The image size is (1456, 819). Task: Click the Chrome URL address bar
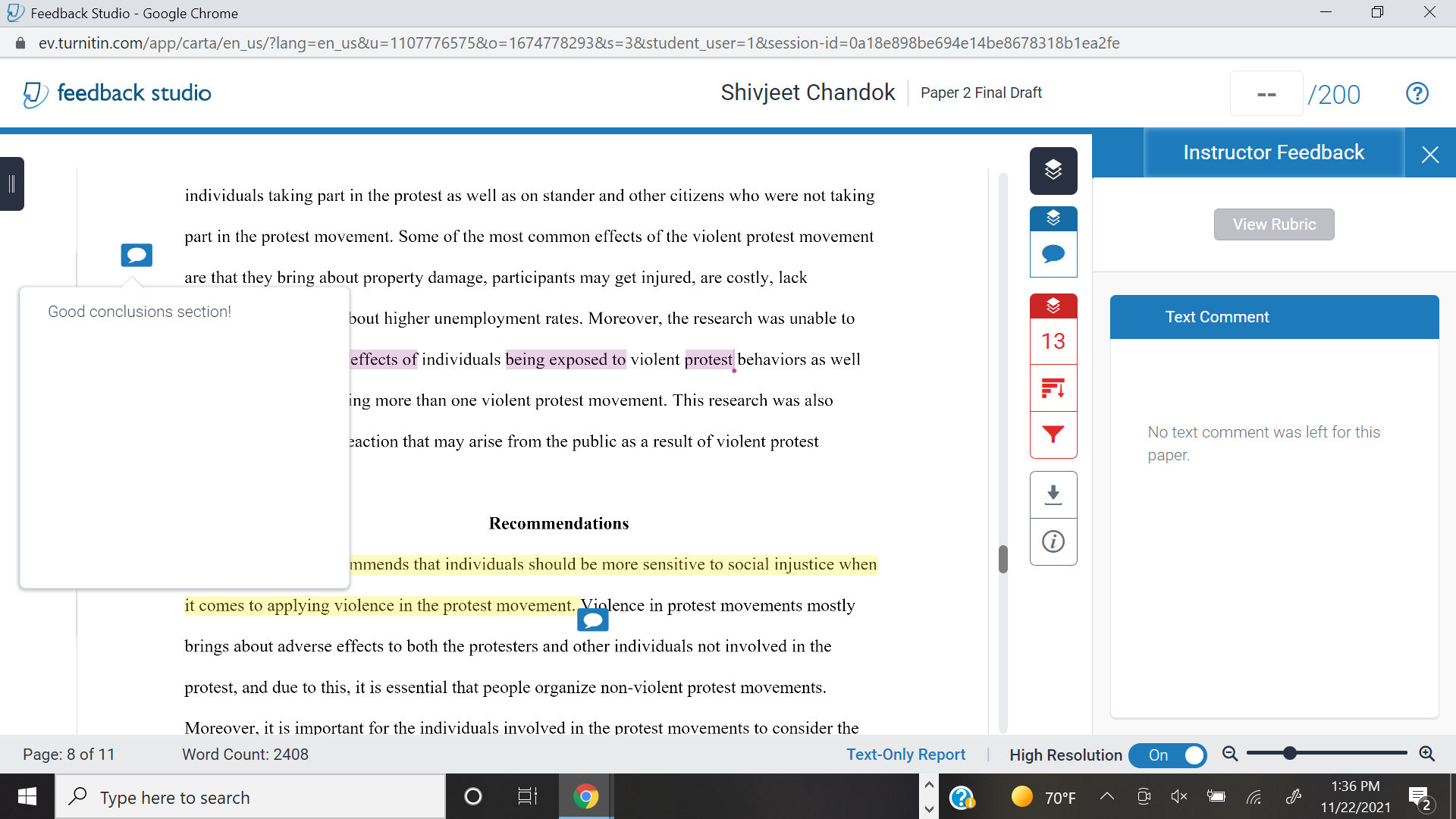click(579, 43)
